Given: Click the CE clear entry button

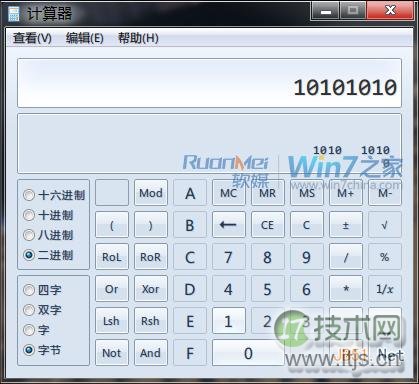Looking at the screenshot, I should click(268, 225).
